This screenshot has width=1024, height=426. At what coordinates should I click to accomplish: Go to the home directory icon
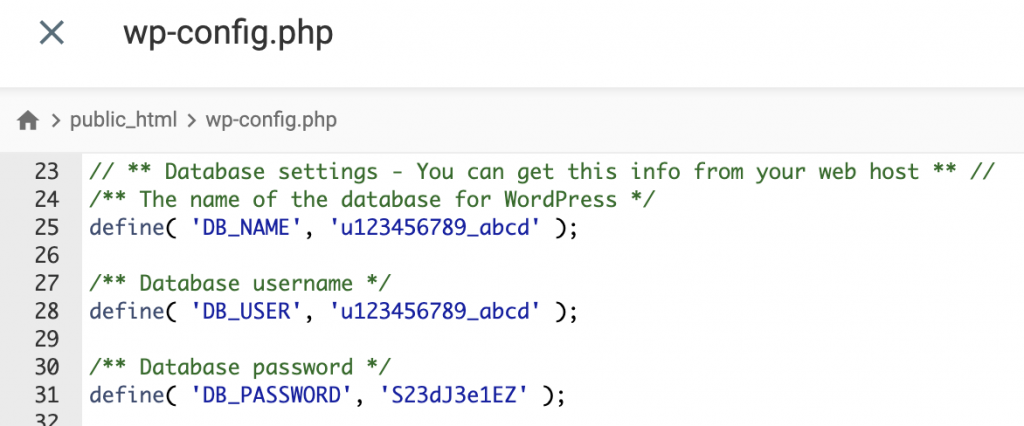28,121
